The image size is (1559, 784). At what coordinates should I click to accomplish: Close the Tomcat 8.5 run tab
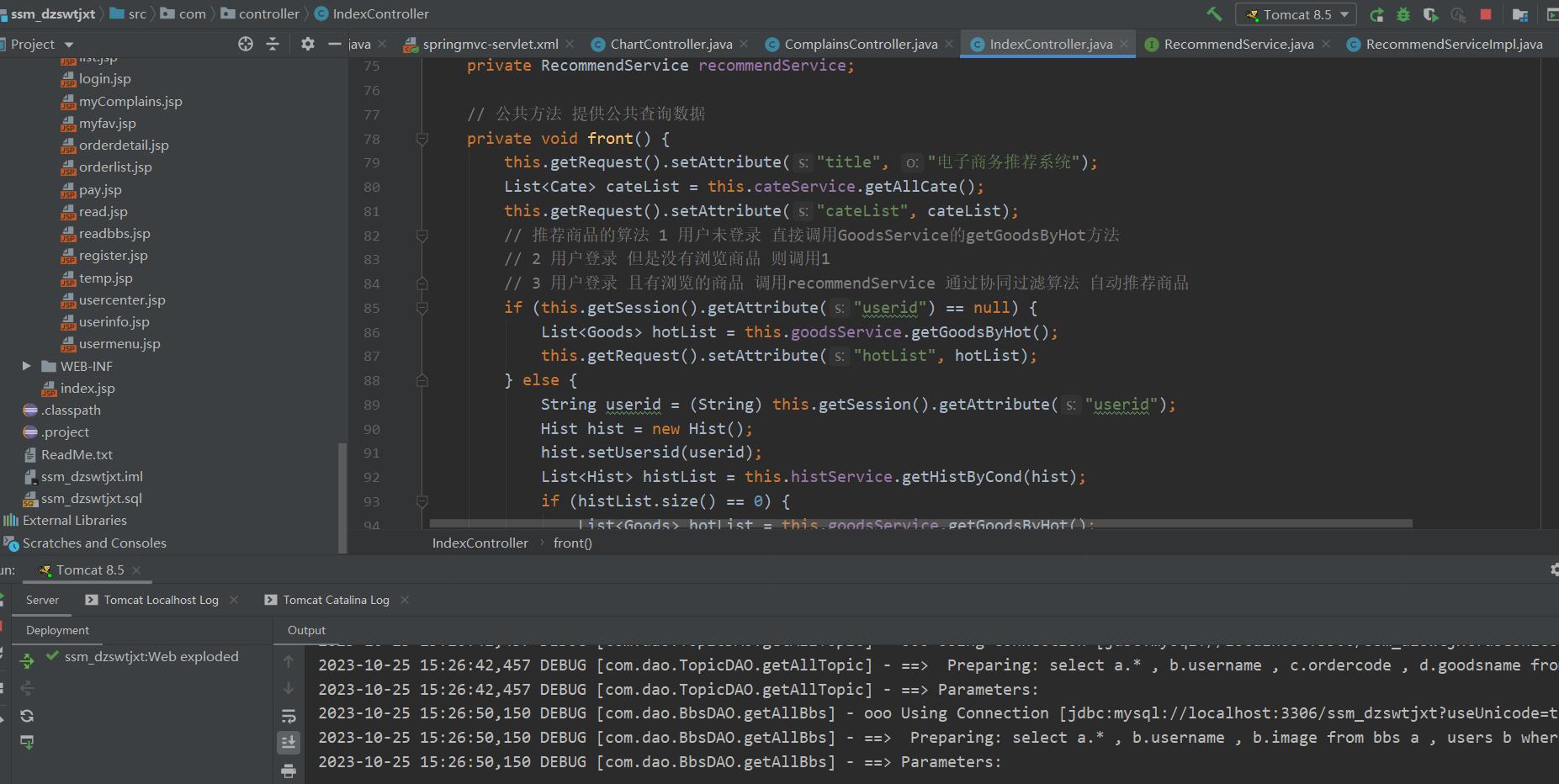[x=136, y=569]
